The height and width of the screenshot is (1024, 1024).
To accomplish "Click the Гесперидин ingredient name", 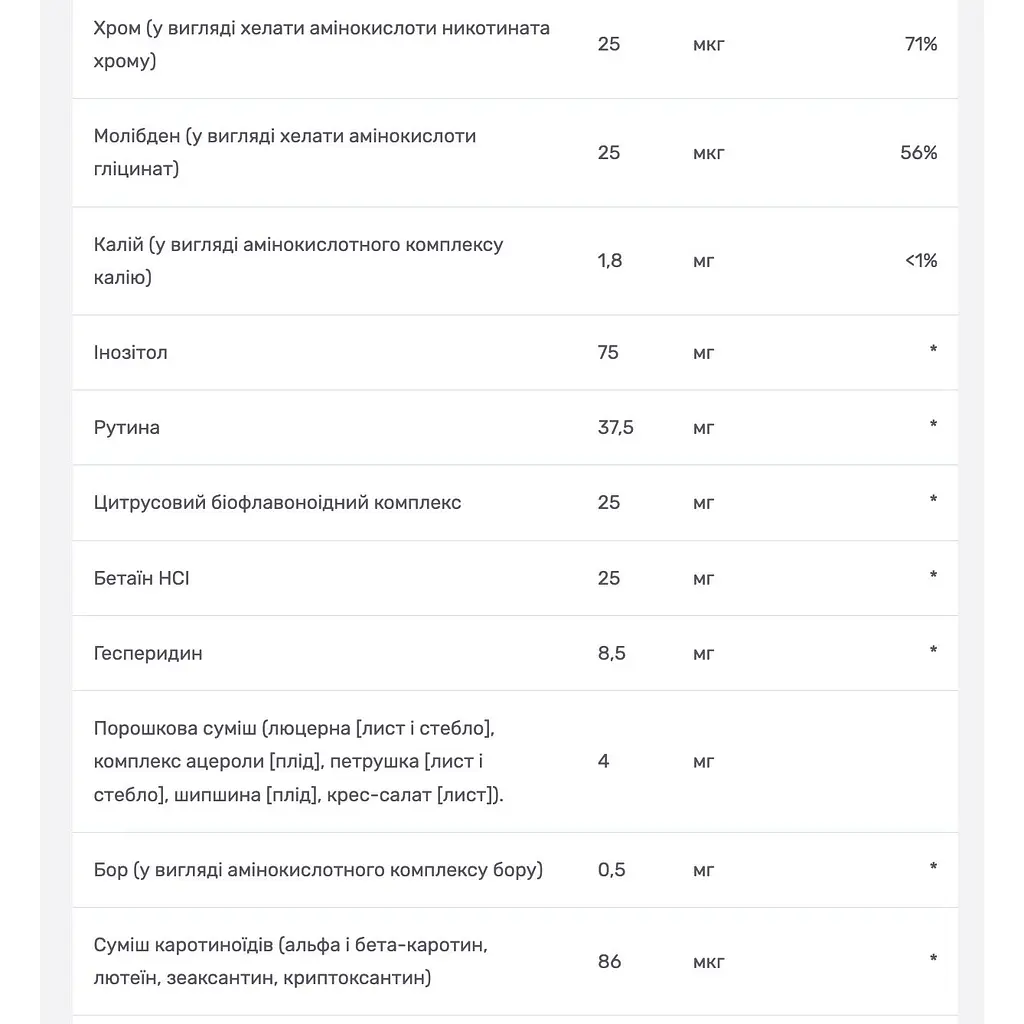I will [148, 653].
